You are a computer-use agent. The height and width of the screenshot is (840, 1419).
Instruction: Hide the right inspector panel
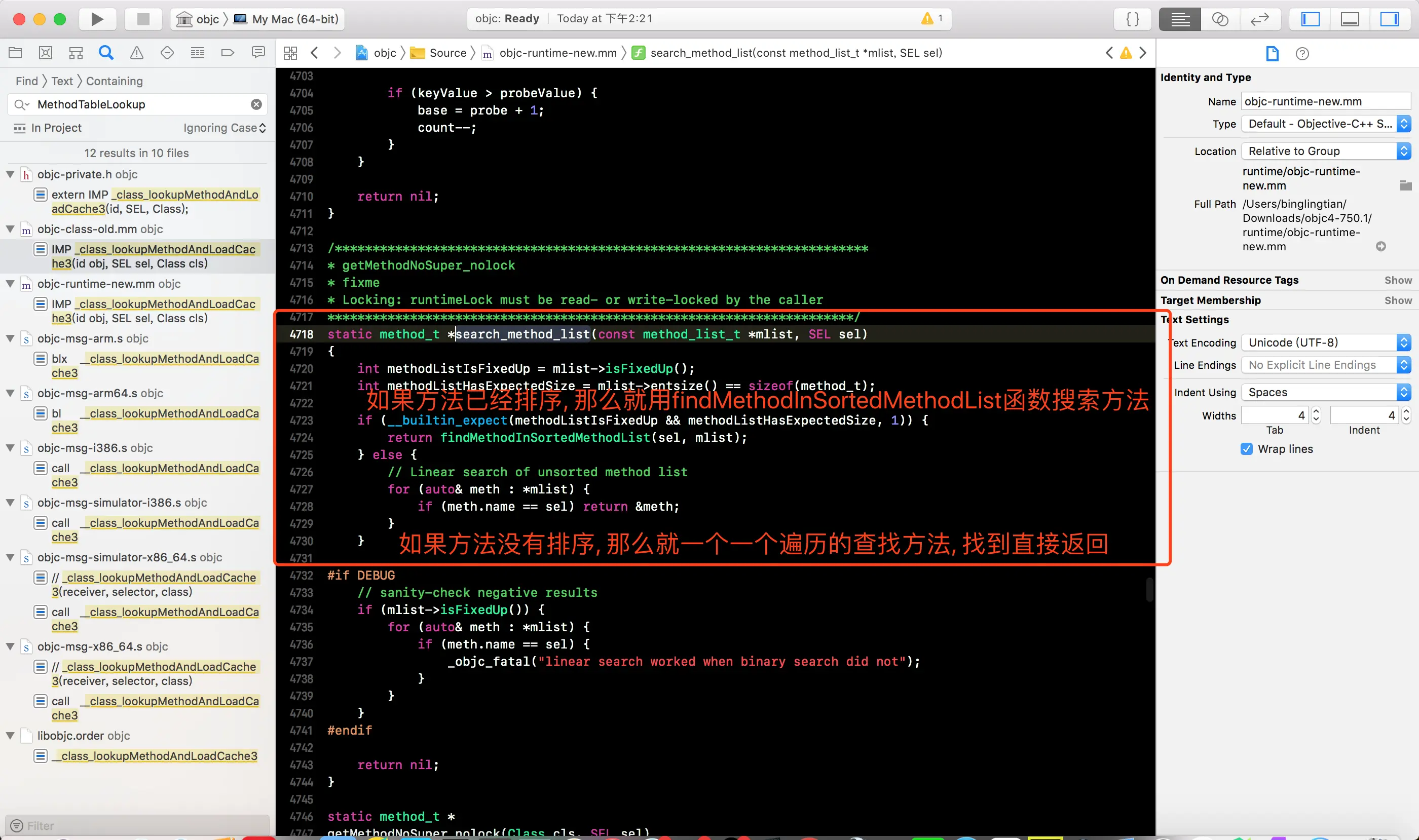[x=1389, y=19]
